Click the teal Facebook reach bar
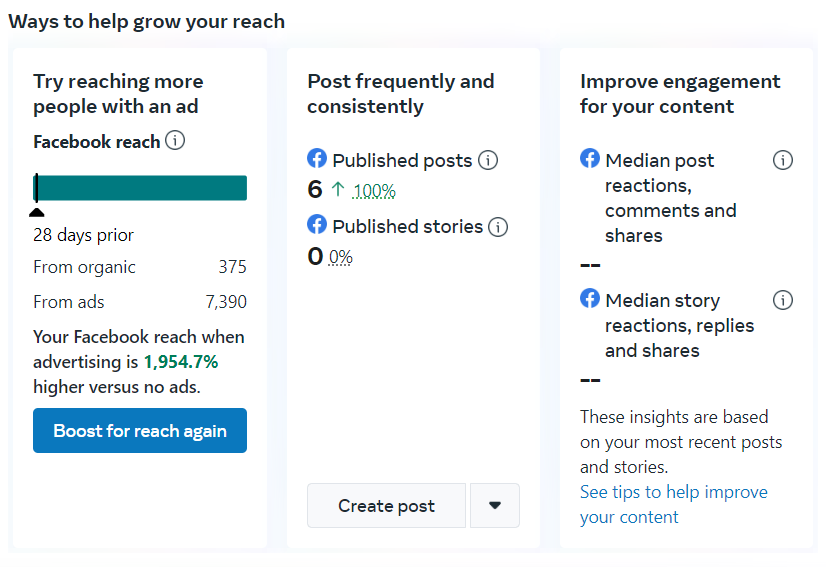 click(x=140, y=188)
